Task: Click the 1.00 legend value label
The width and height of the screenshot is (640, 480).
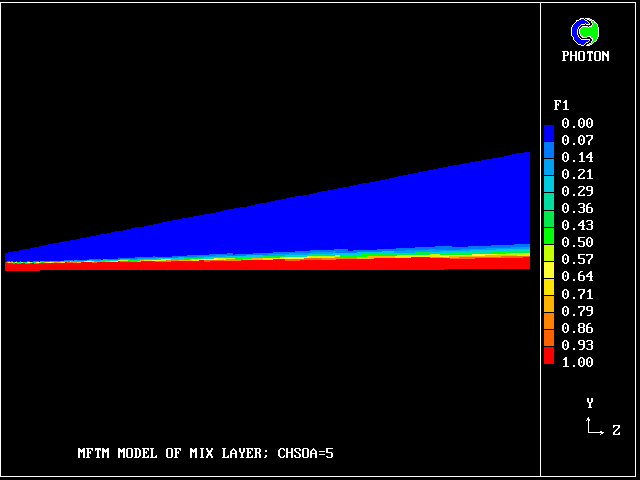Action: click(x=578, y=362)
